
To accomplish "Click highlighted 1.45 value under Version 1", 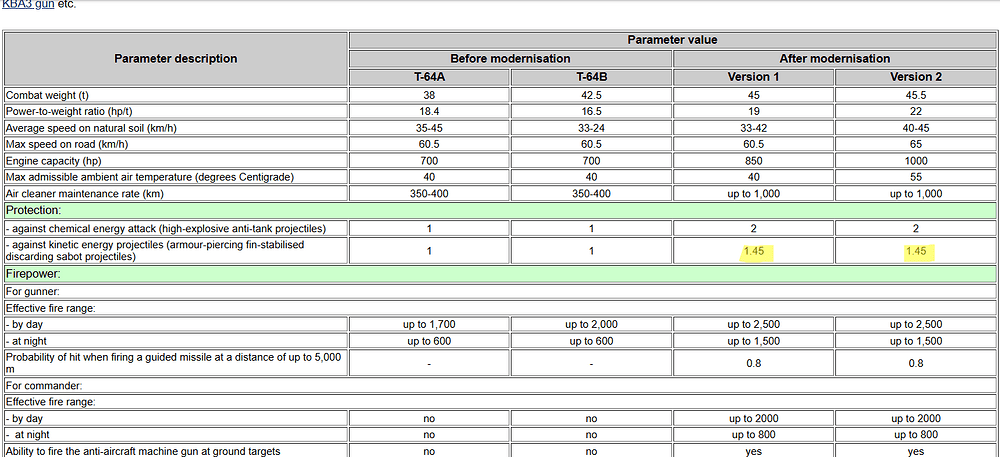I will click(753, 251).
